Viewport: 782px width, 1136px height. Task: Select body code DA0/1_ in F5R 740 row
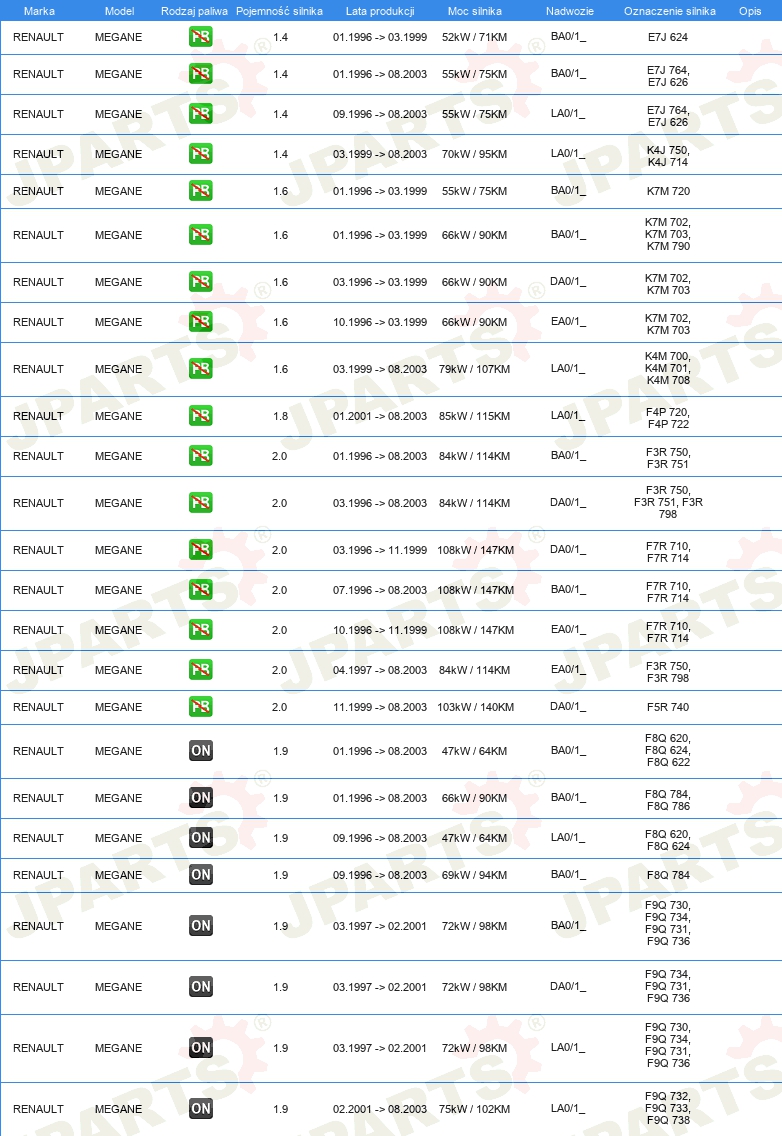(x=568, y=706)
